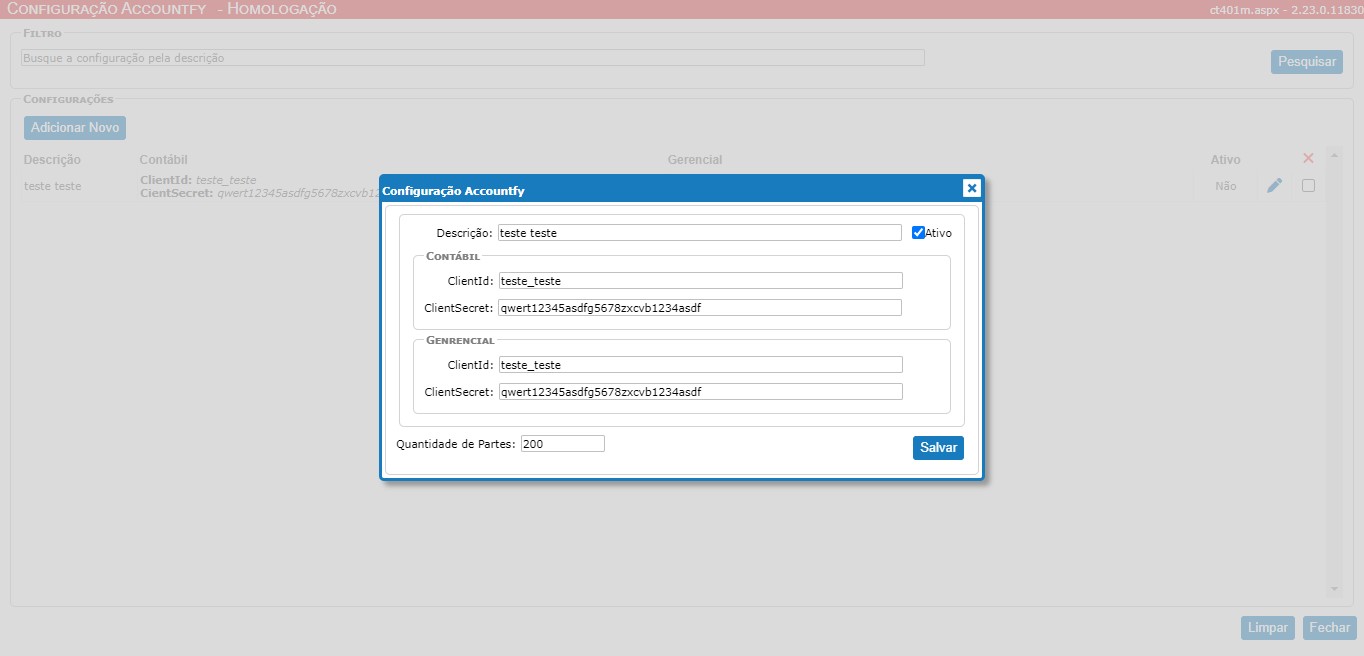Click the Limpar button
Image resolution: width=1364 pixels, height=656 pixels.
tap(1267, 628)
